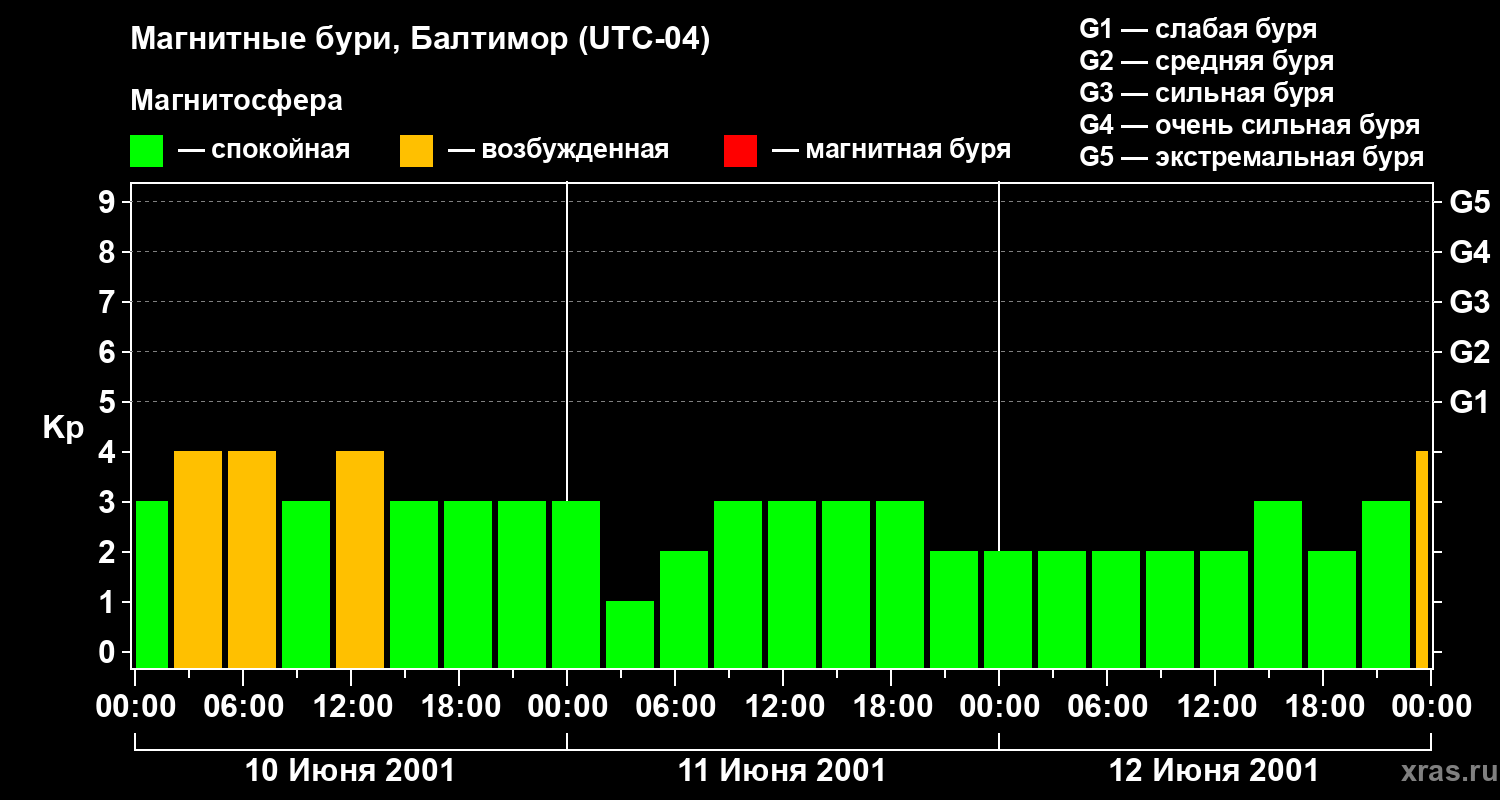
Task: Click the G1 label on right axis
Action: point(1469,402)
